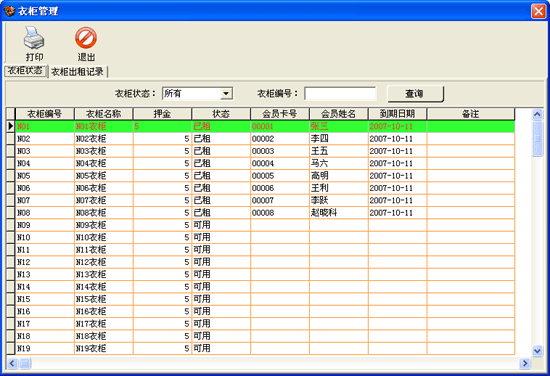Screen dimensions: 550x376
Task: Focus the 衣柜编号 input field
Action: [x=340, y=94]
